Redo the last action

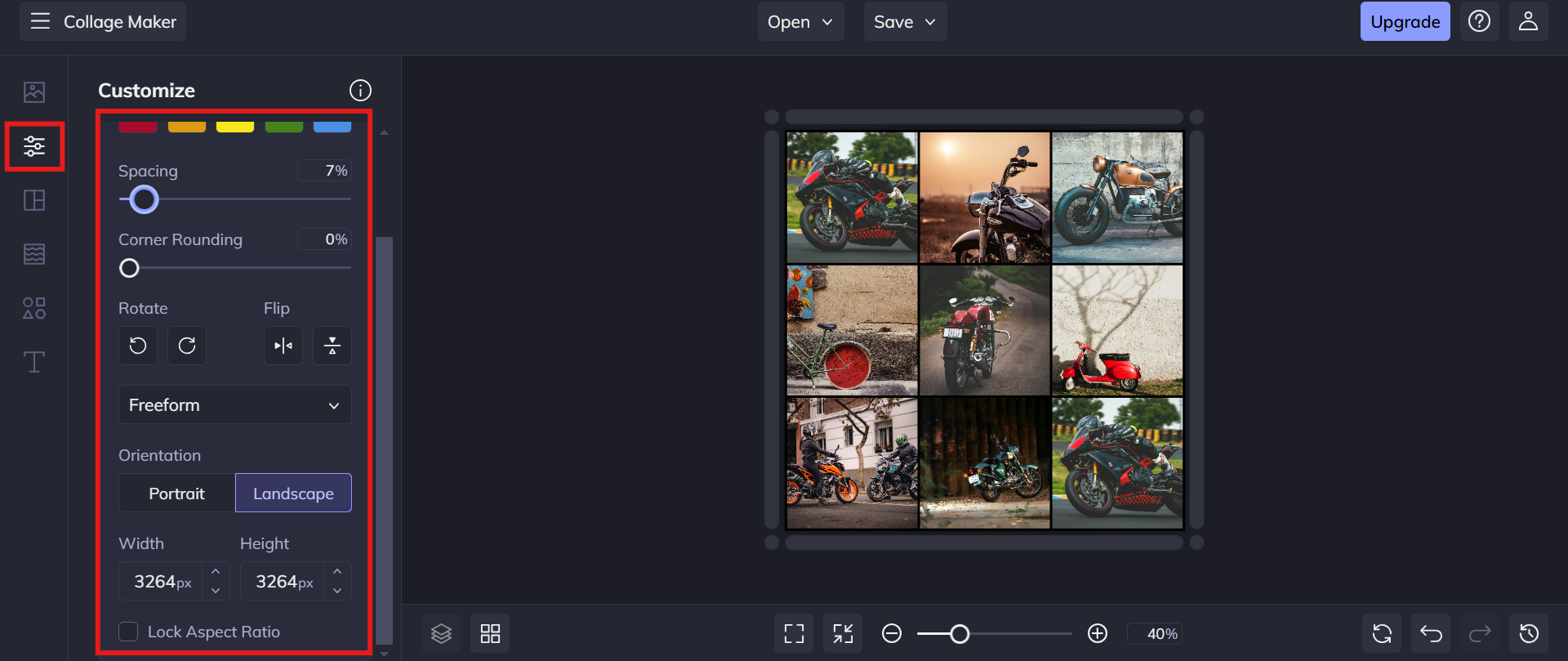click(x=1480, y=633)
